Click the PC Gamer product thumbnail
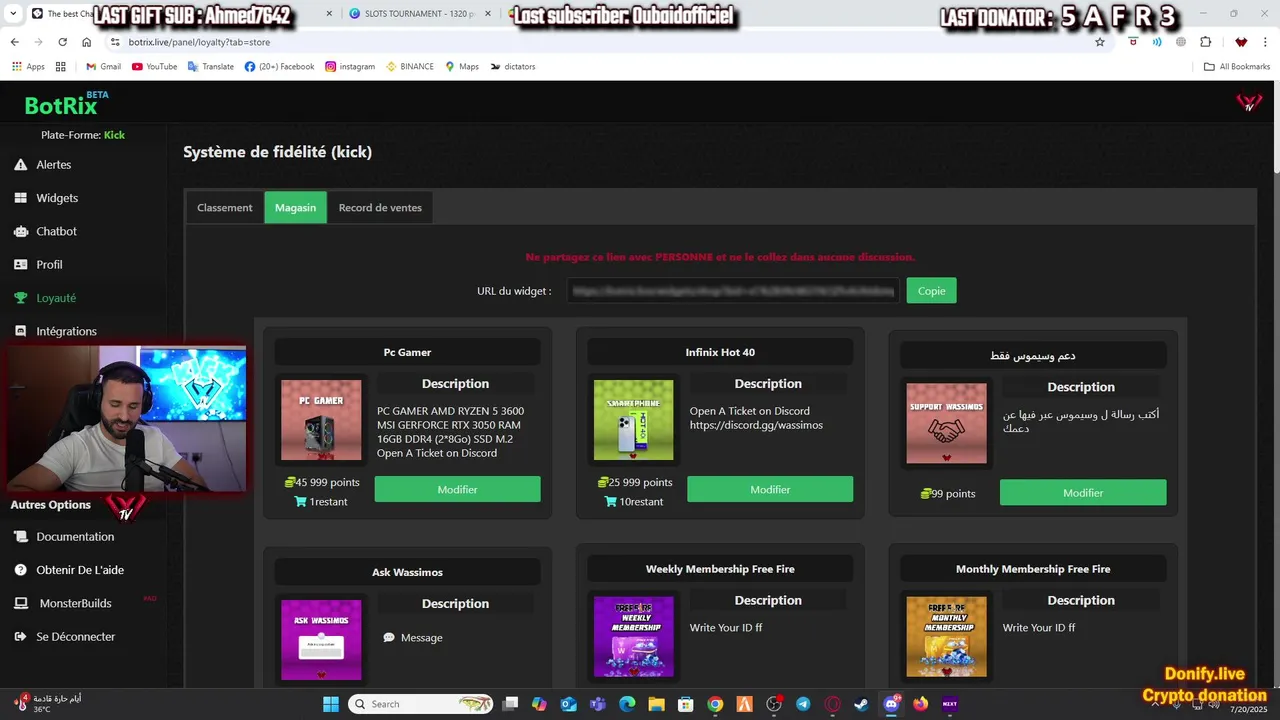The height and width of the screenshot is (720, 1280). coord(321,420)
